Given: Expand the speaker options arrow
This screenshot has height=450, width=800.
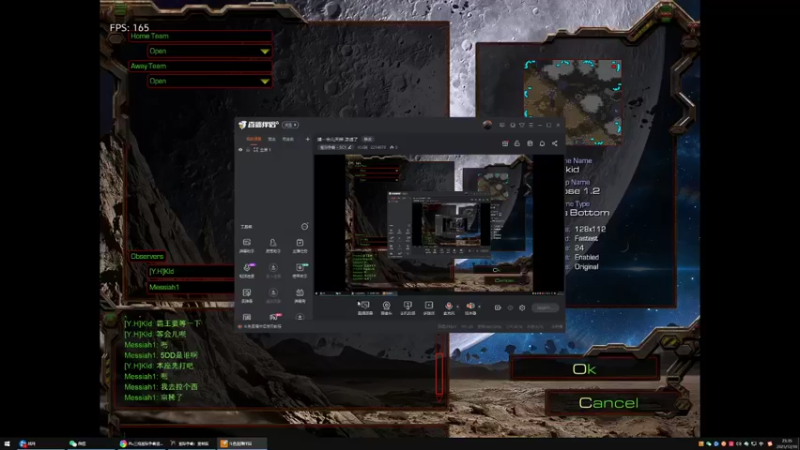Looking at the screenshot, I should [480, 307].
